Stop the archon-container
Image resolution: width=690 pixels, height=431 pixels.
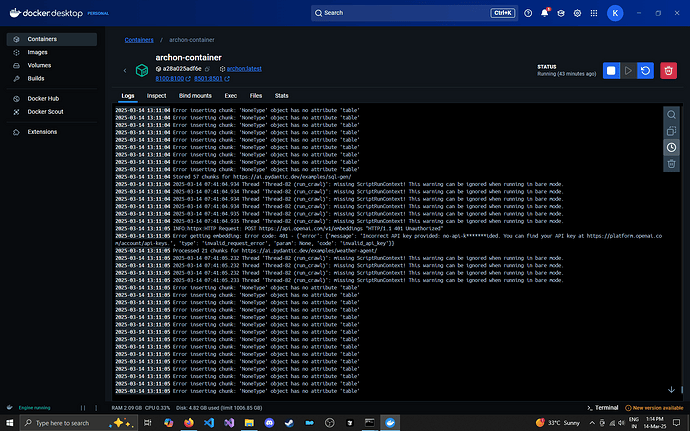[x=611, y=70]
